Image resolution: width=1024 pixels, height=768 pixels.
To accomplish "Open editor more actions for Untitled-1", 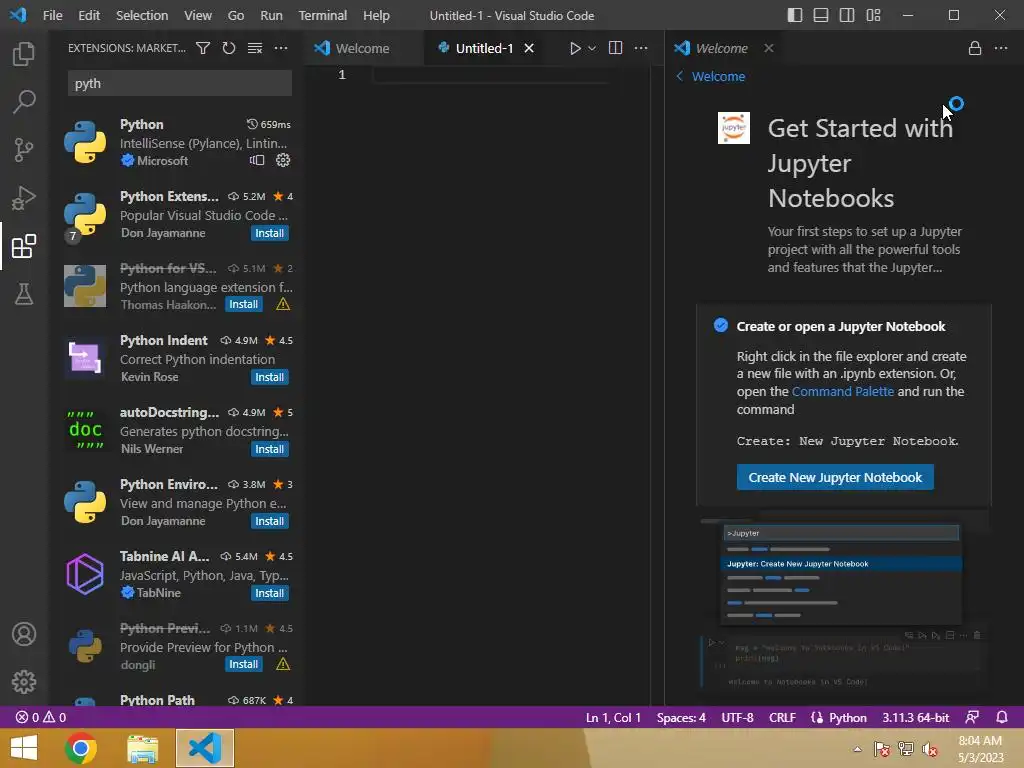I will (641, 48).
